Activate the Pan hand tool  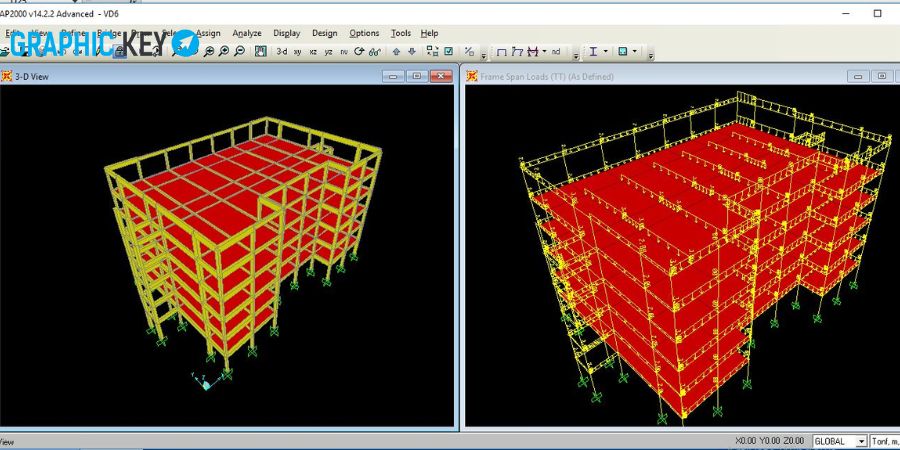(x=261, y=52)
